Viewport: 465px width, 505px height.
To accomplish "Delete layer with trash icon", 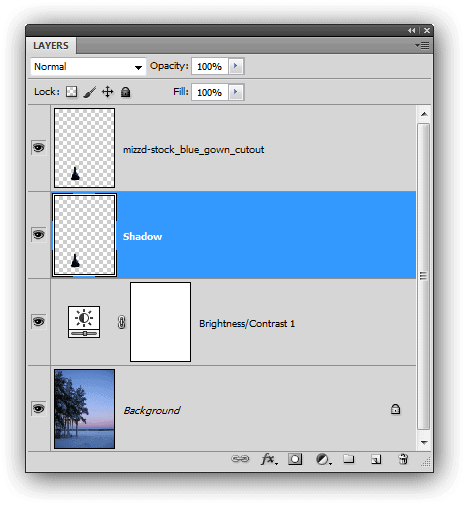I will [x=403, y=459].
